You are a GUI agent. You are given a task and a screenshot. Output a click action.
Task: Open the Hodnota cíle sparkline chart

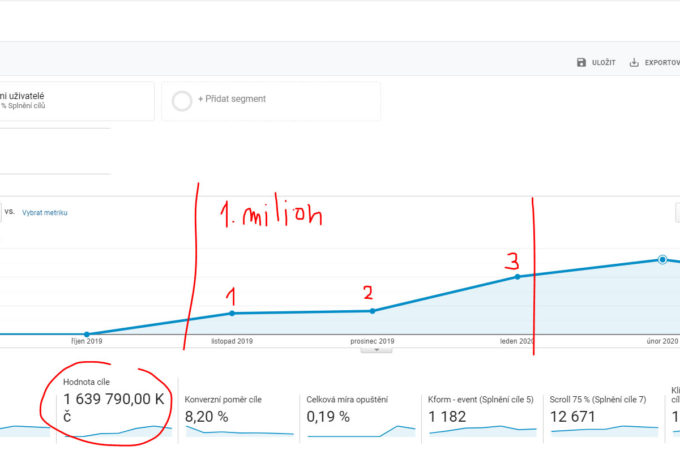point(109,431)
